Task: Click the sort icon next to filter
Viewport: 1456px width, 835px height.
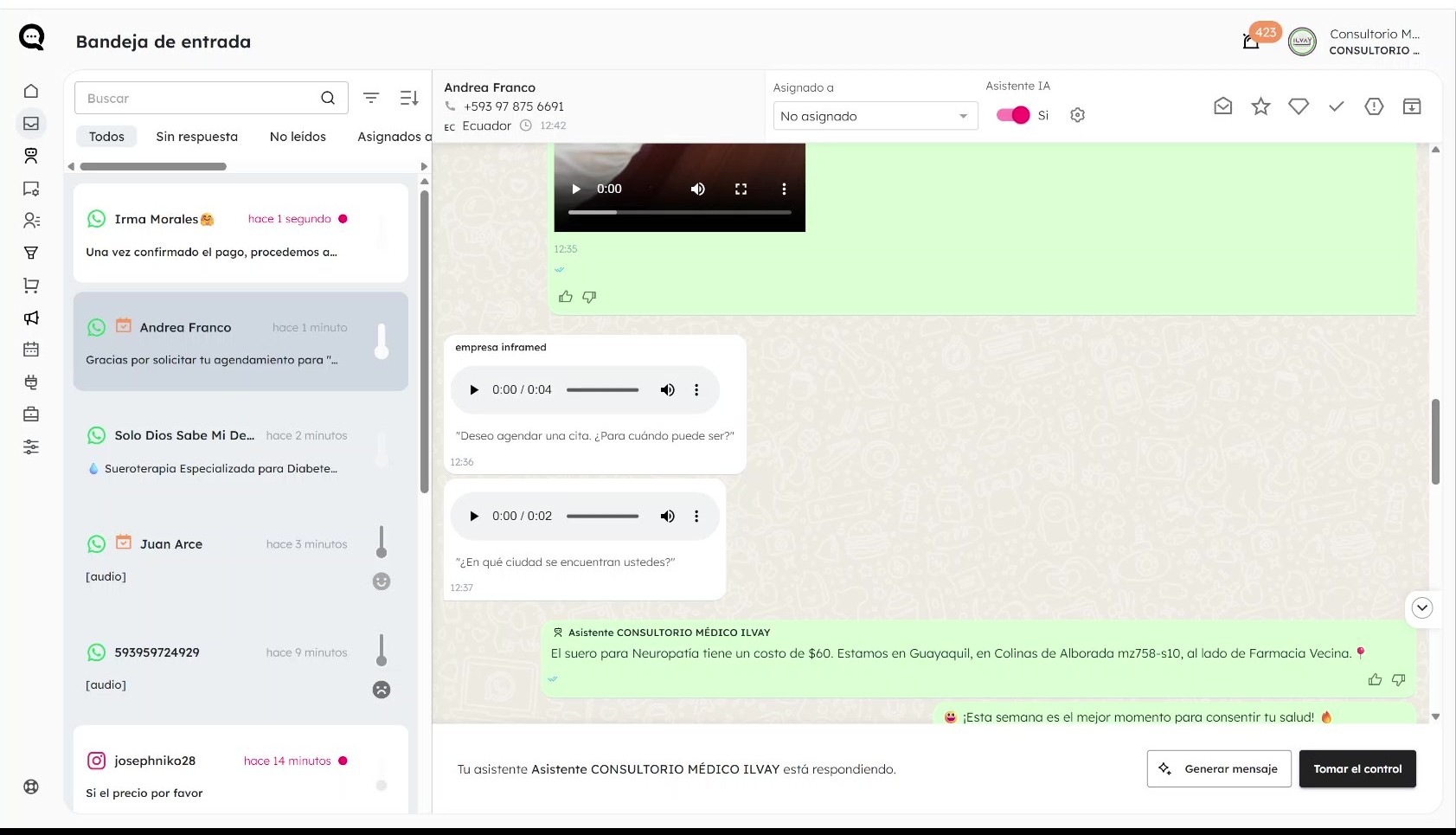Action: point(409,98)
